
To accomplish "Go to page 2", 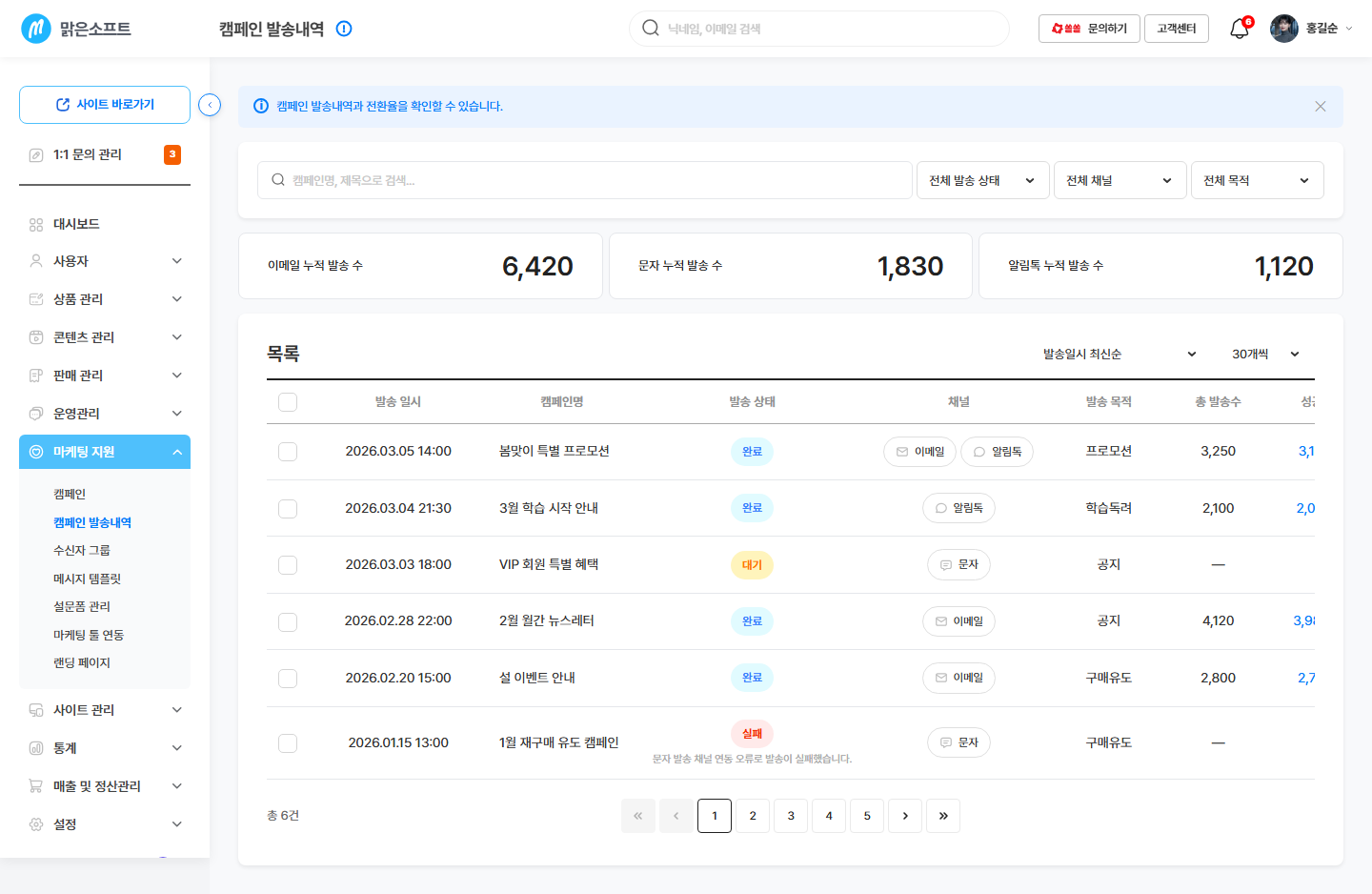I will (x=753, y=816).
